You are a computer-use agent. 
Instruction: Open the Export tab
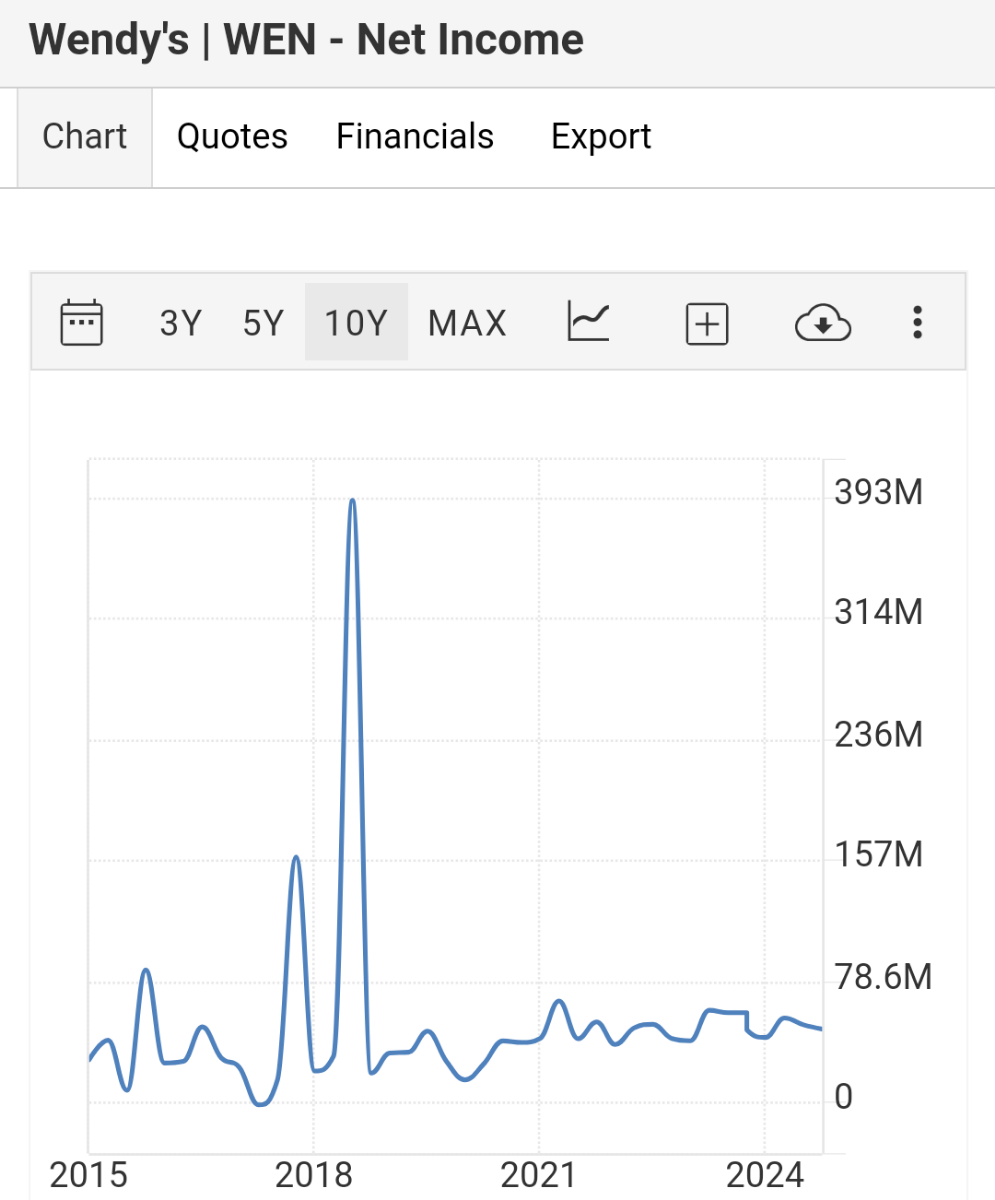pos(601,137)
